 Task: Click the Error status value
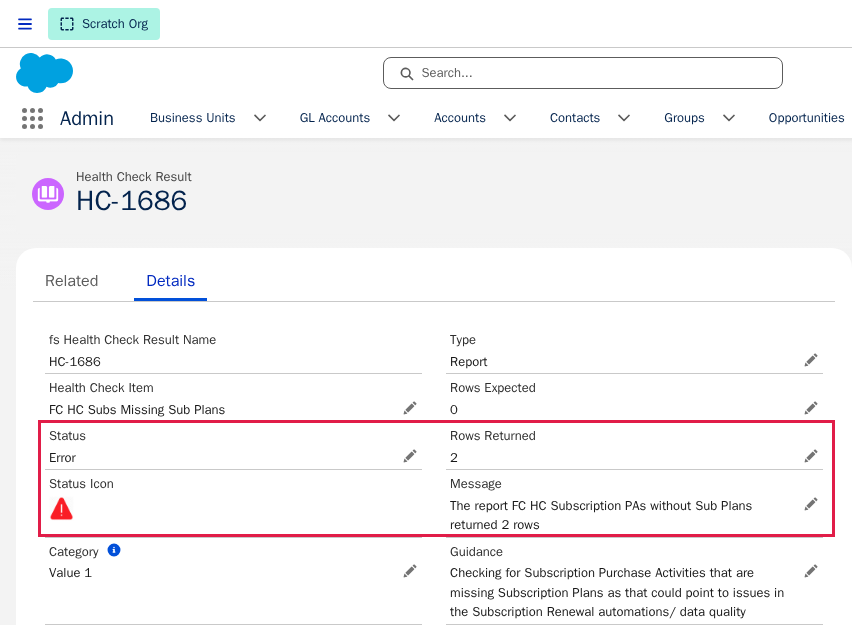pos(62,458)
